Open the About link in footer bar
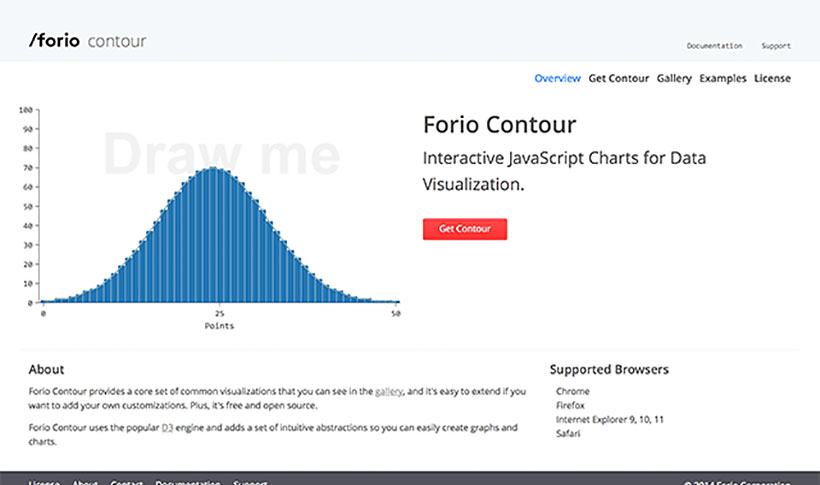 click(x=85, y=482)
